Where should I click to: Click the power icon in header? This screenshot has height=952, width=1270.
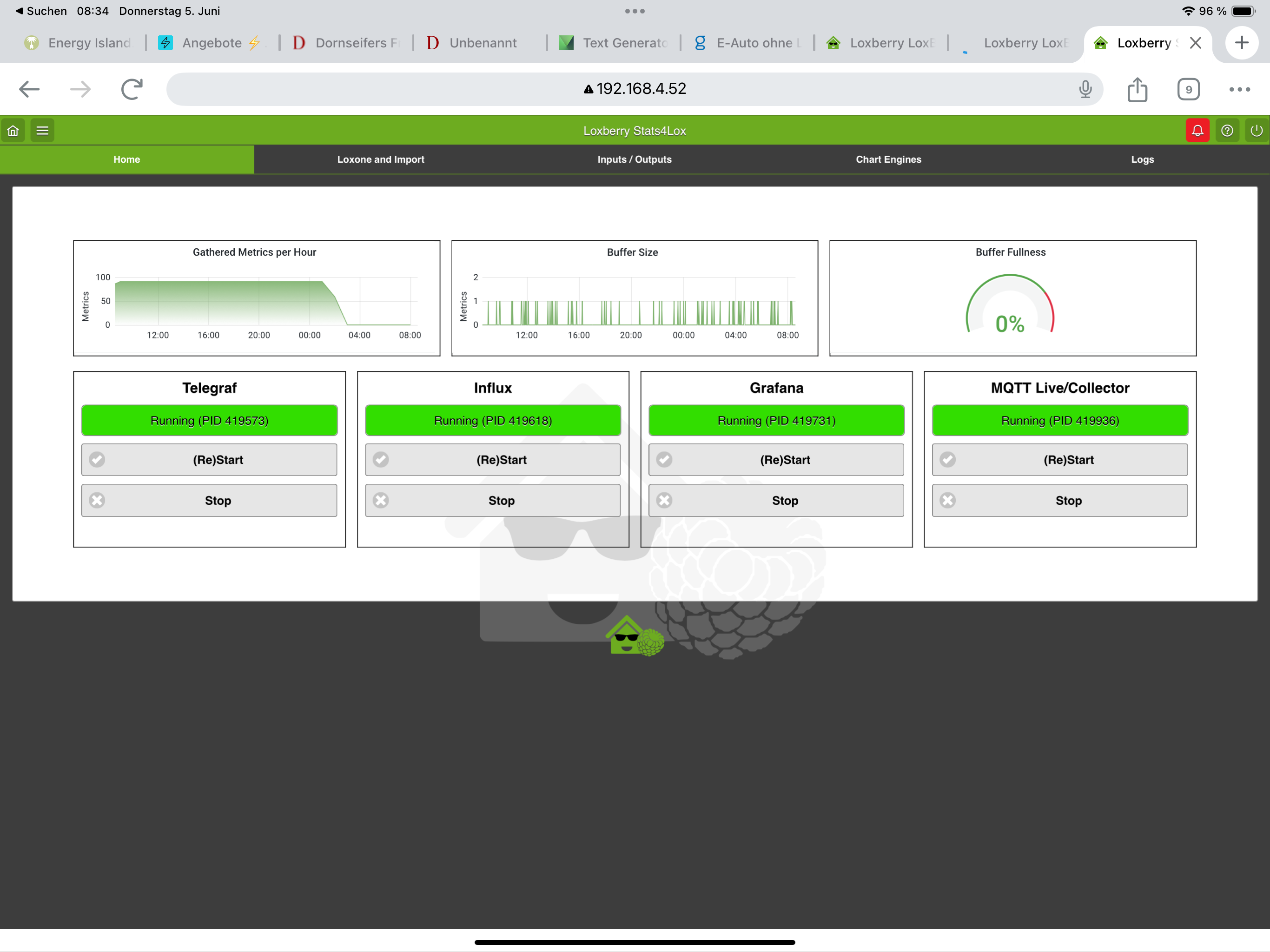pos(1256,130)
